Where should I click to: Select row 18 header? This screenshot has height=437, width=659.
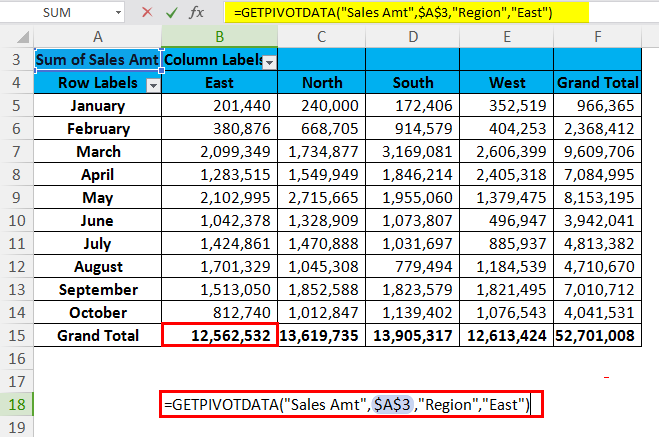coord(16,405)
